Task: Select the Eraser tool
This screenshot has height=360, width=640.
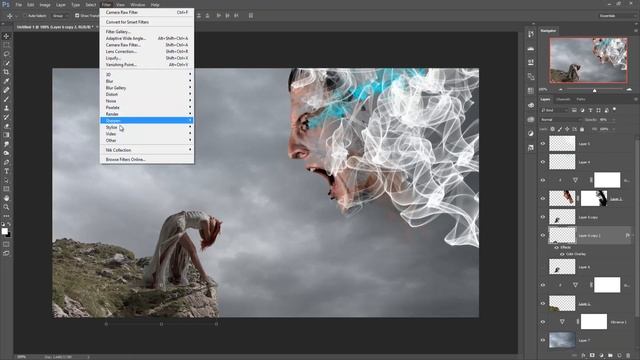Action: point(6,126)
